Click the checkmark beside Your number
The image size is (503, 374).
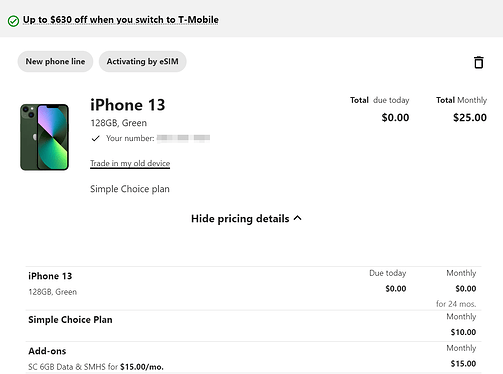(x=96, y=138)
